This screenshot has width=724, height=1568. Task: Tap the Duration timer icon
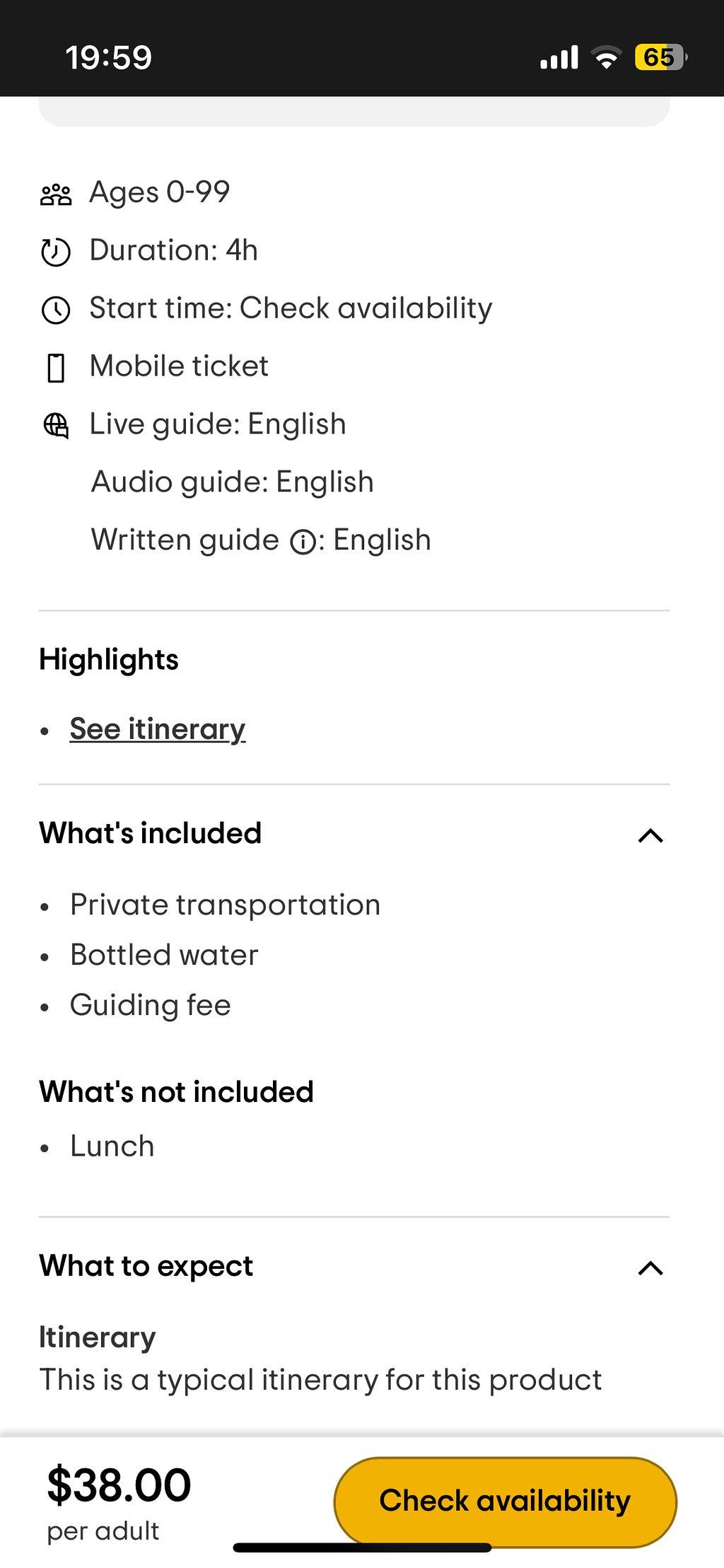tap(56, 252)
